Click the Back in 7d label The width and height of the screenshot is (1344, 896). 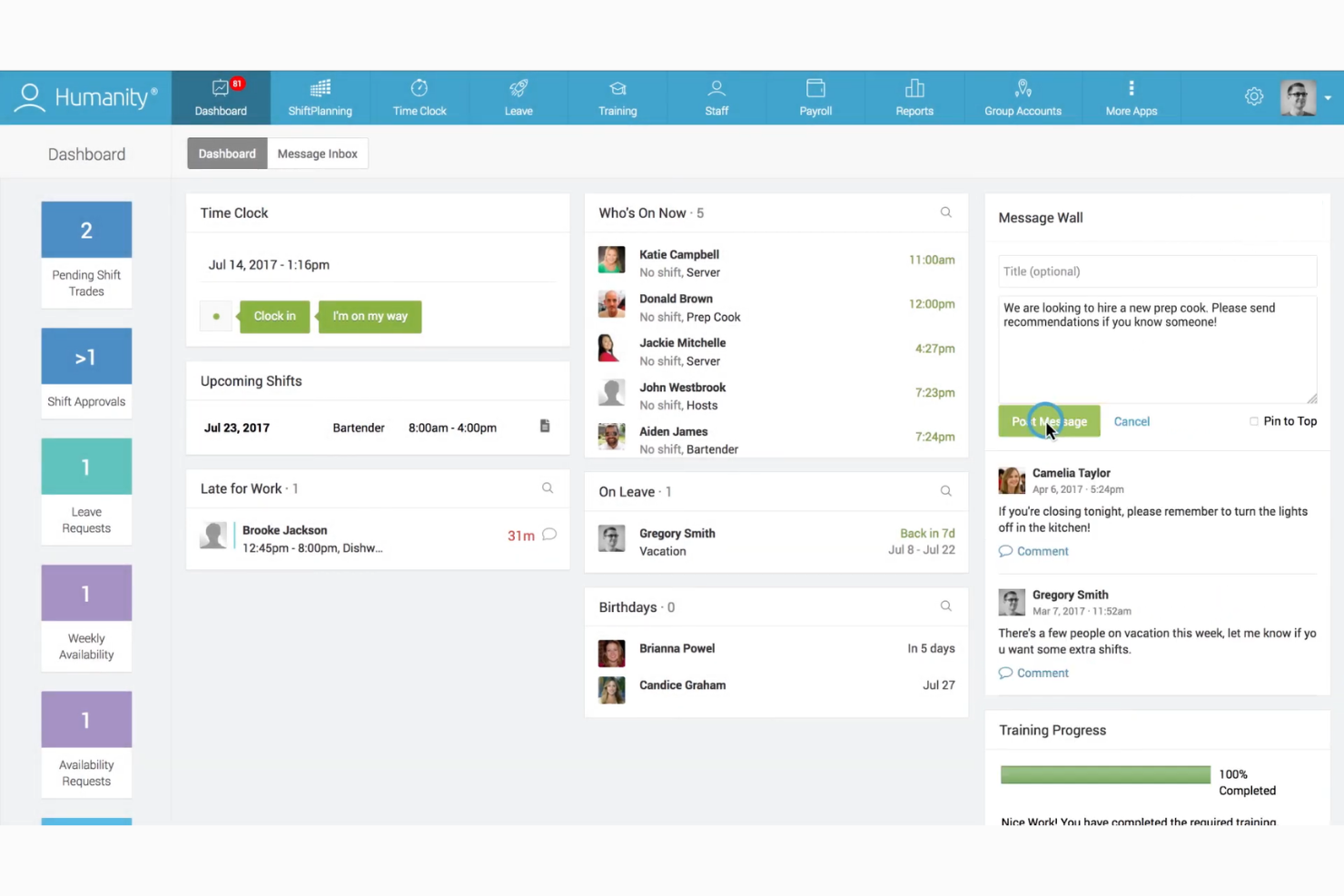[x=927, y=533]
